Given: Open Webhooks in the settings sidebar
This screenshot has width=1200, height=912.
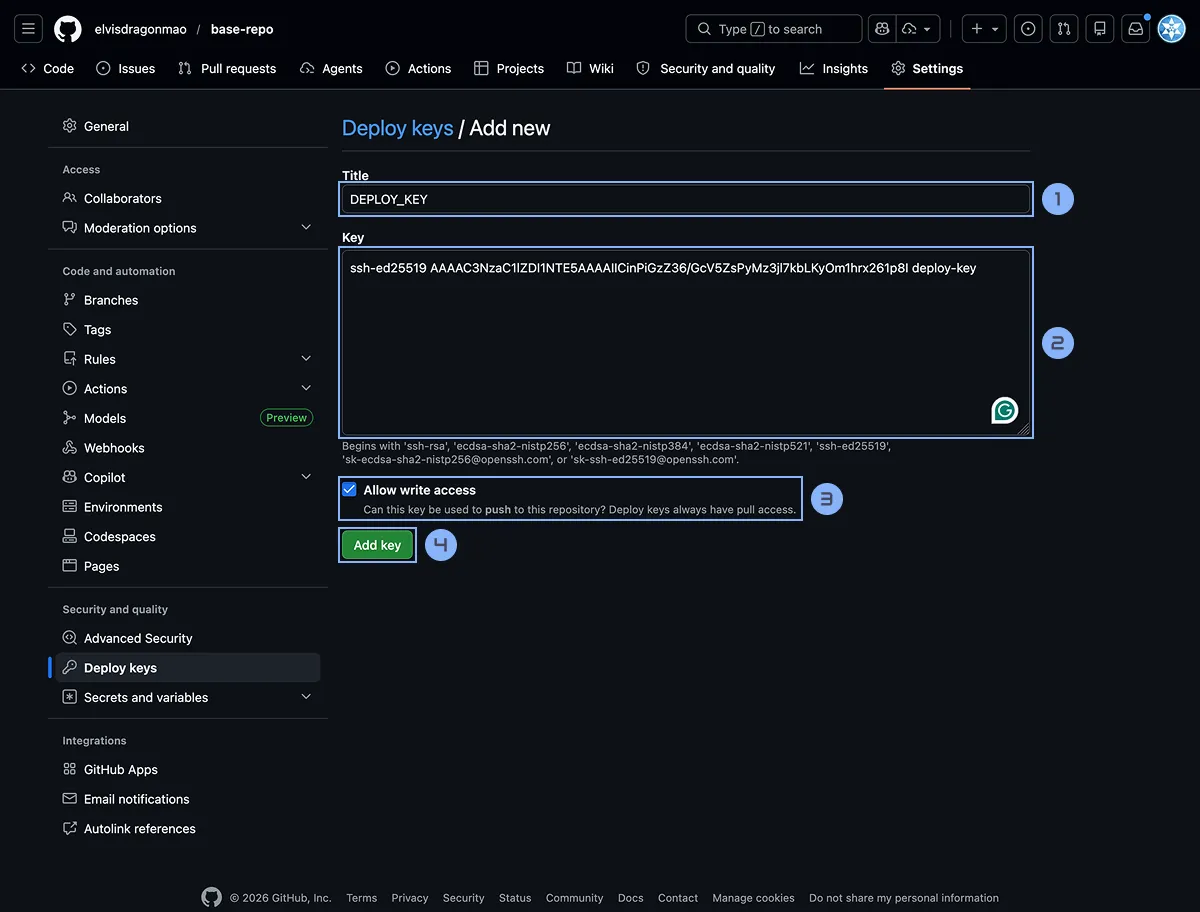Looking at the screenshot, I should coord(114,448).
